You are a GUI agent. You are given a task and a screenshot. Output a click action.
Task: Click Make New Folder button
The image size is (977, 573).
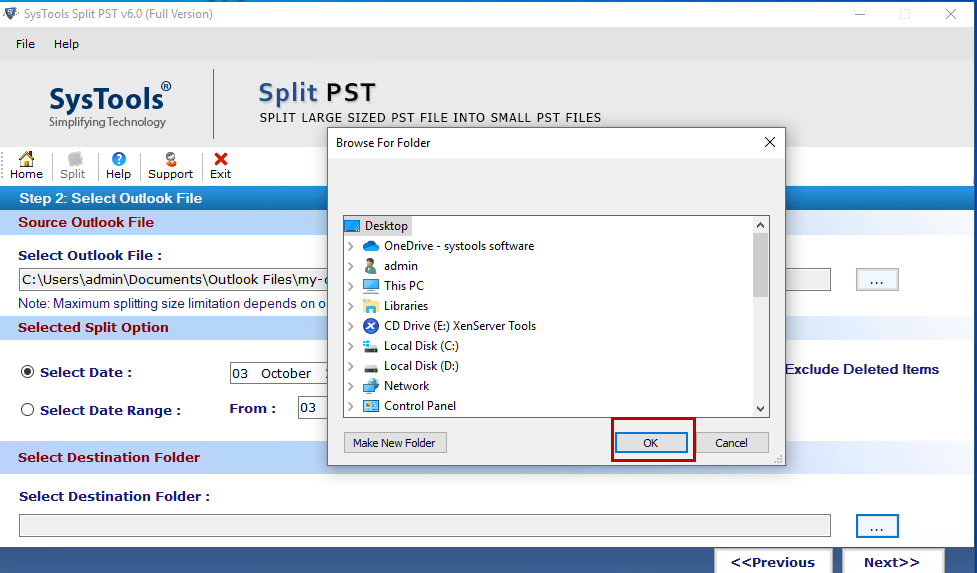click(394, 443)
